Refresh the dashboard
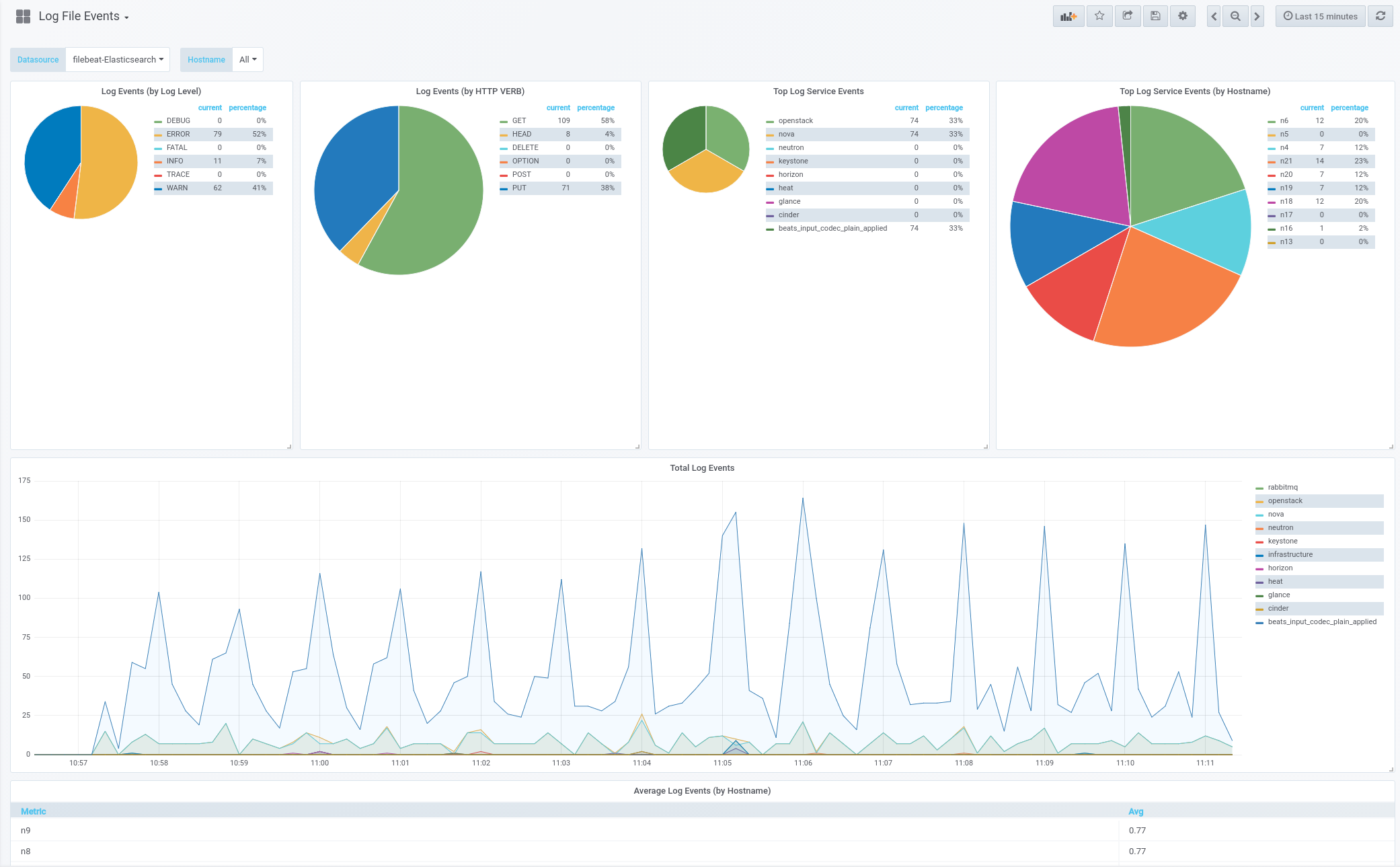Screen dimensions: 1400x867 (1380, 16)
